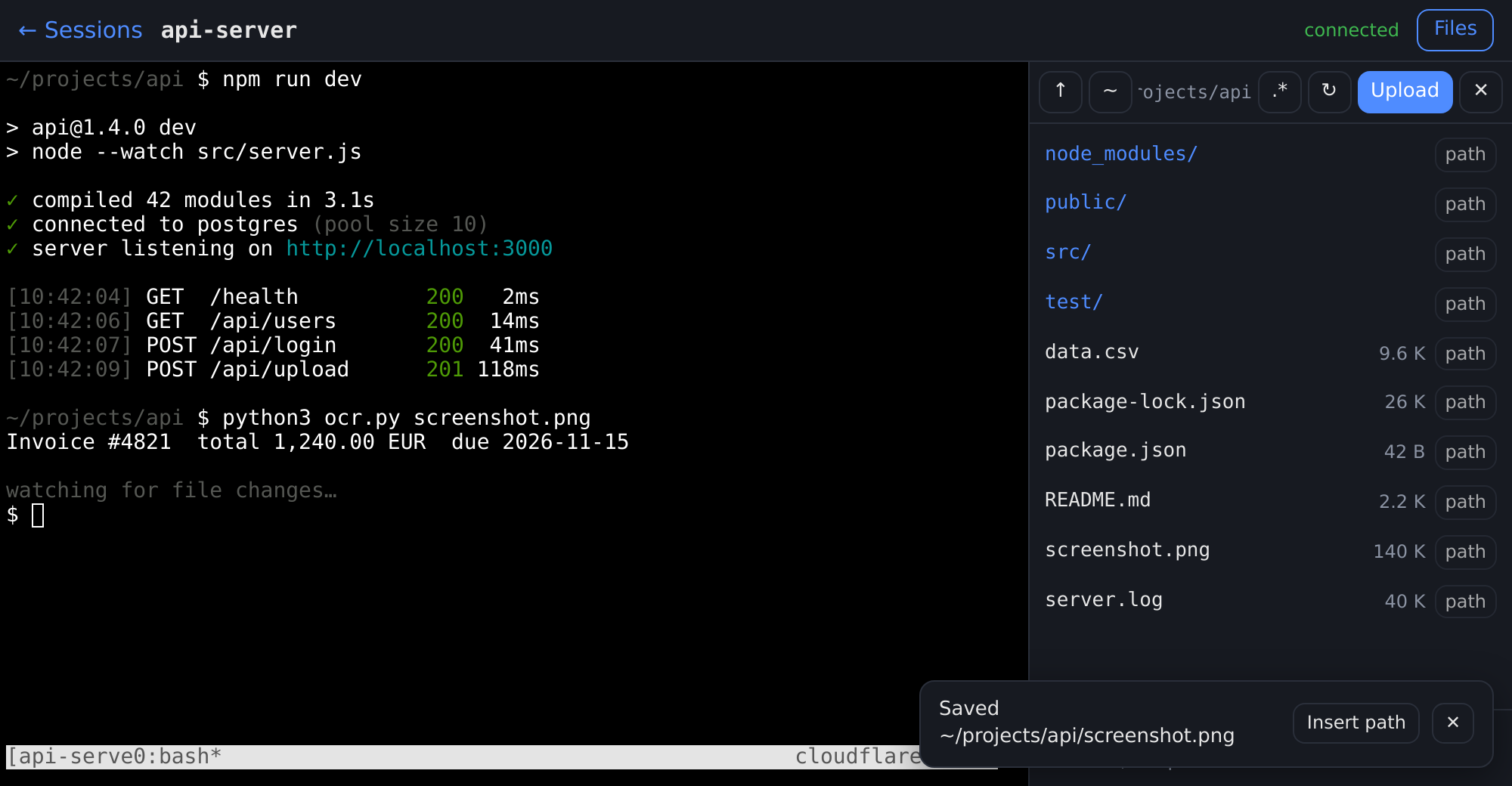Insert path of saved screenshot
Viewport: 1512px width, 786px height.
[1356, 723]
